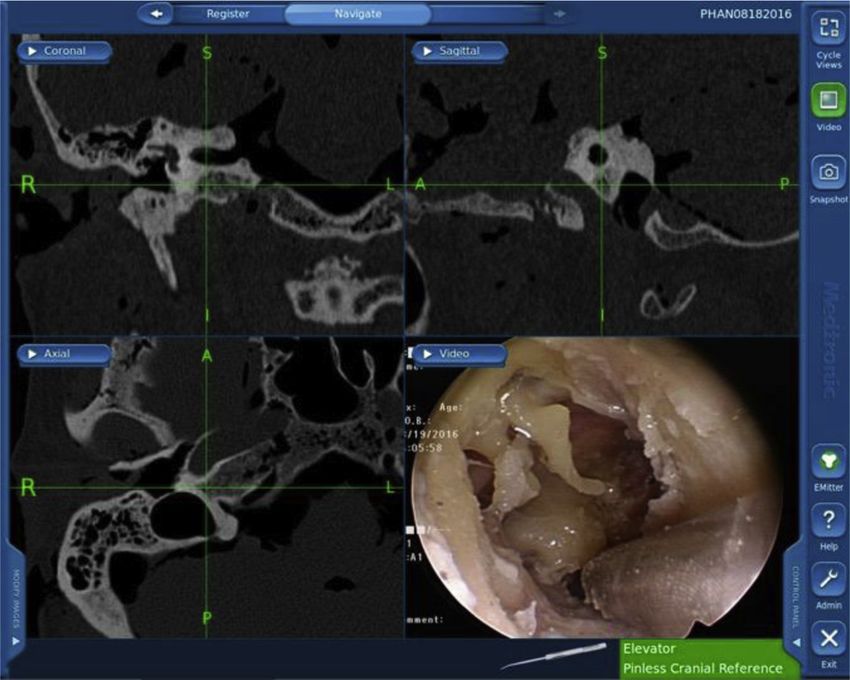
Task: Click the endoscope video image
Action: pyautogui.click(x=596, y=487)
